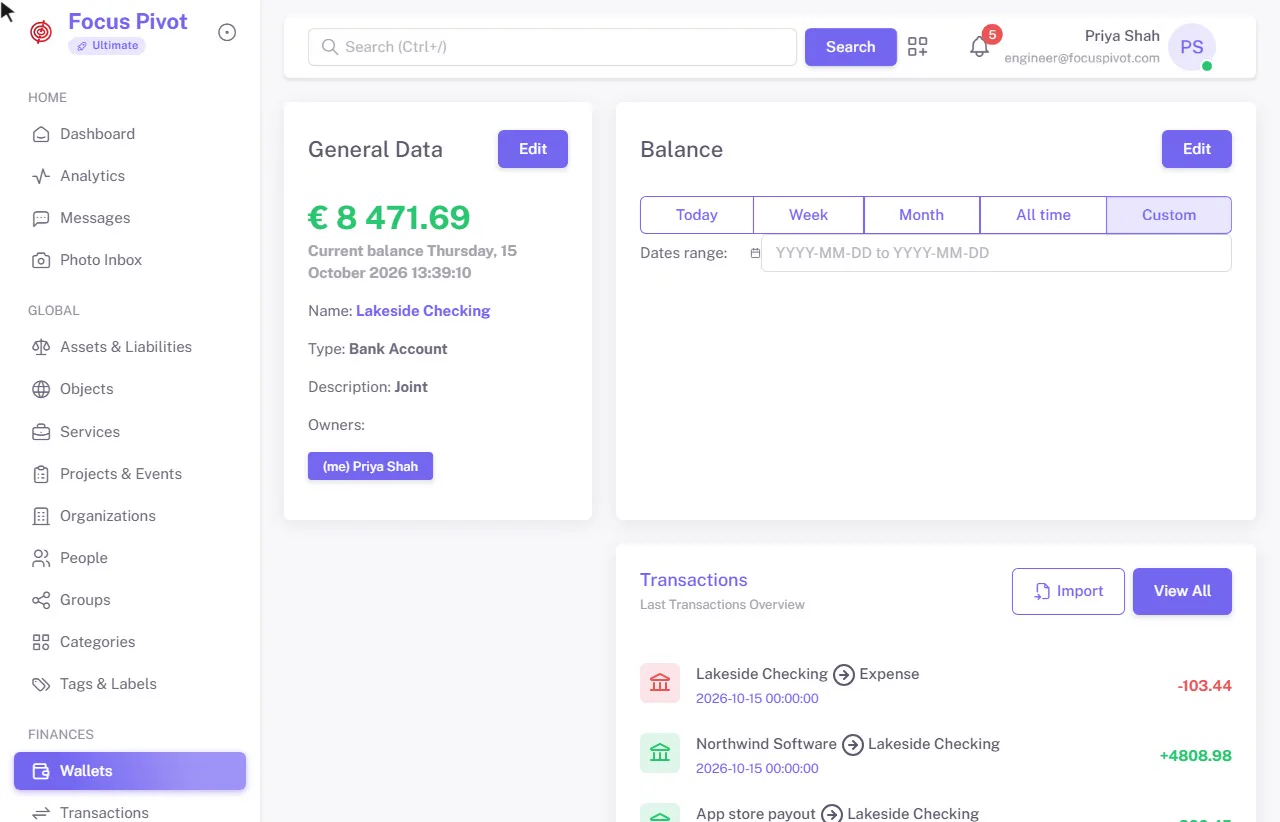Click the Ultimate plan badge
The width and height of the screenshot is (1280, 822).
point(107,46)
